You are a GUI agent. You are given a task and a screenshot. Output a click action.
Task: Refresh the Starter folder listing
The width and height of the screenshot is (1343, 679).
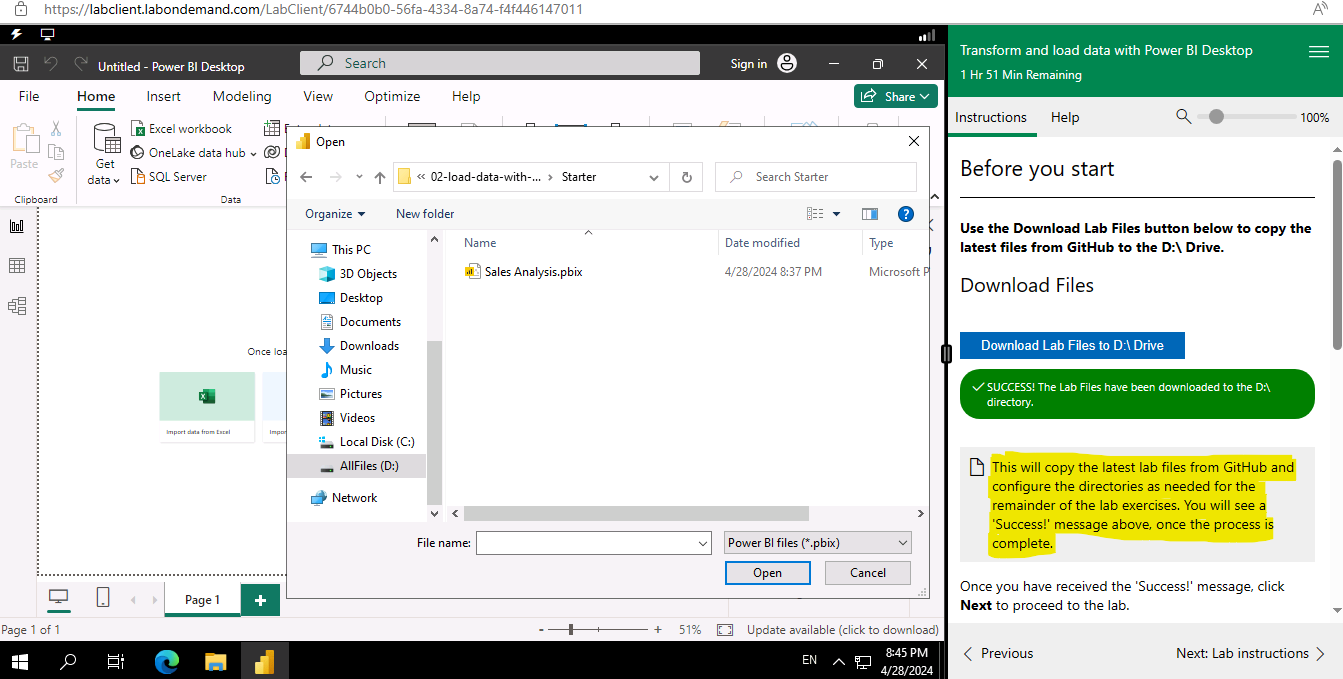point(686,177)
